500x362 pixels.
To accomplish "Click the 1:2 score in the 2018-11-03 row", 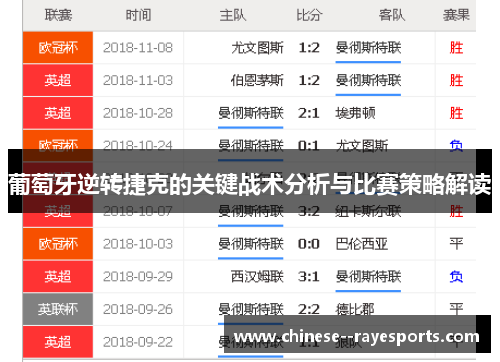I will coord(309,80).
